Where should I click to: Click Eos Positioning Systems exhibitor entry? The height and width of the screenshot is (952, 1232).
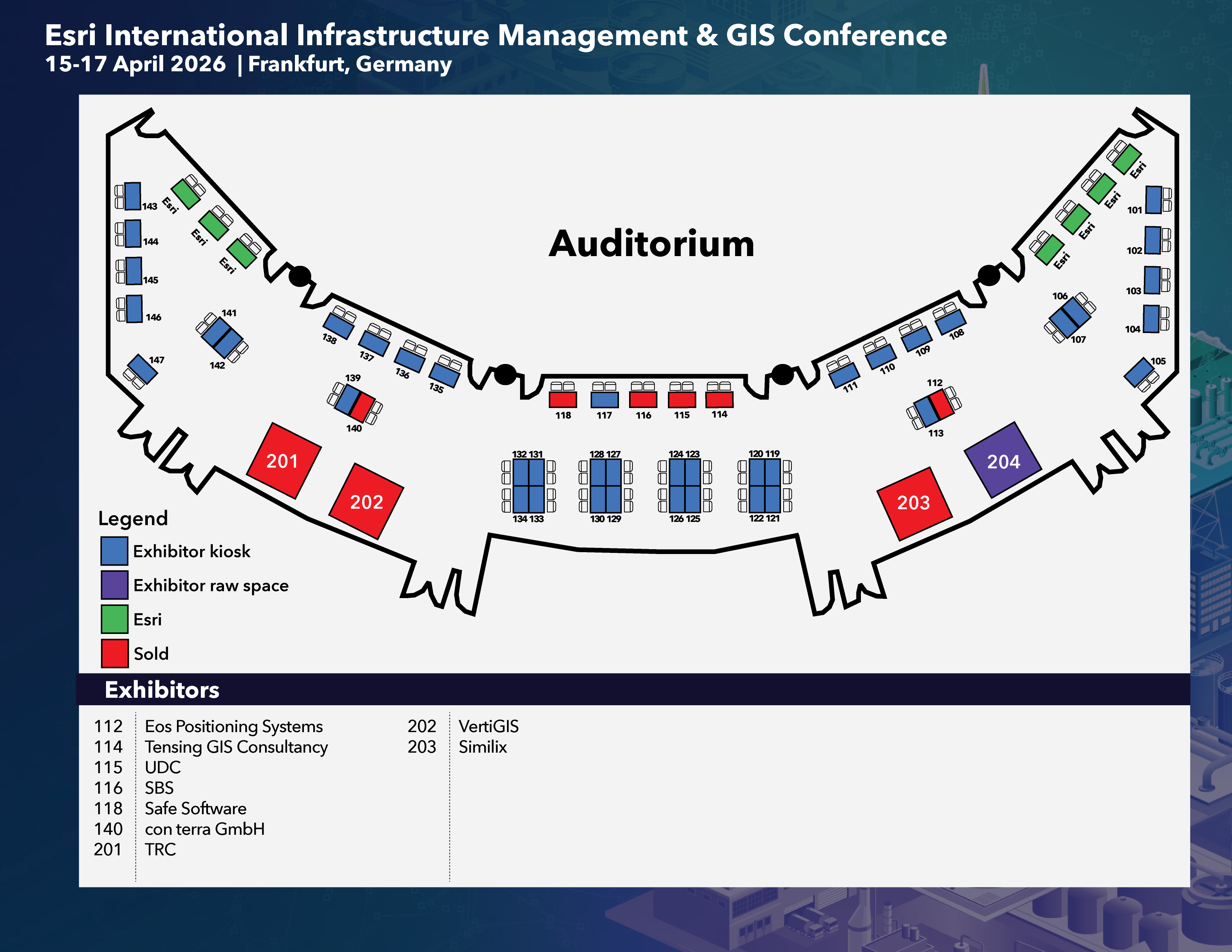[x=234, y=727]
